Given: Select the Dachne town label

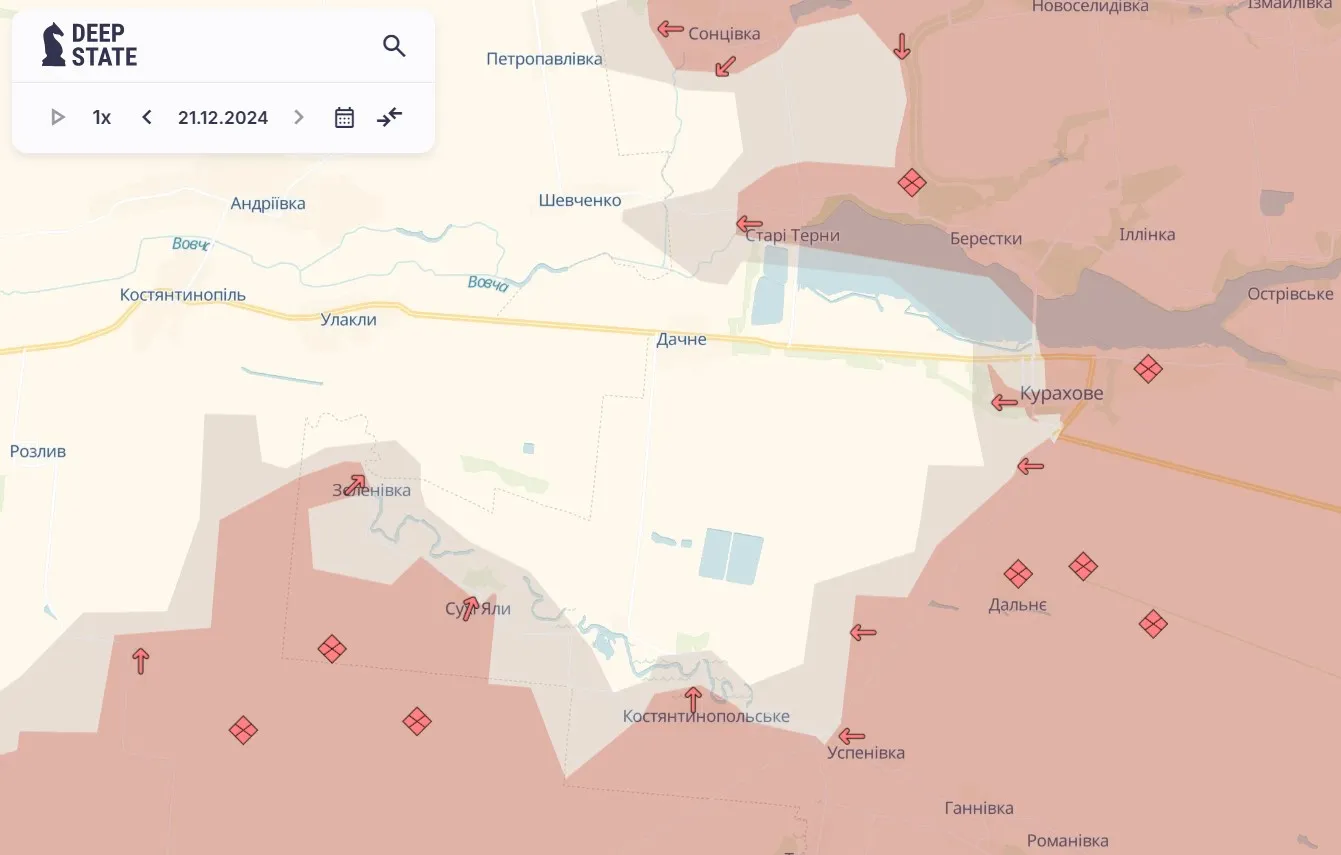Looking at the screenshot, I should [x=681, y=339].
